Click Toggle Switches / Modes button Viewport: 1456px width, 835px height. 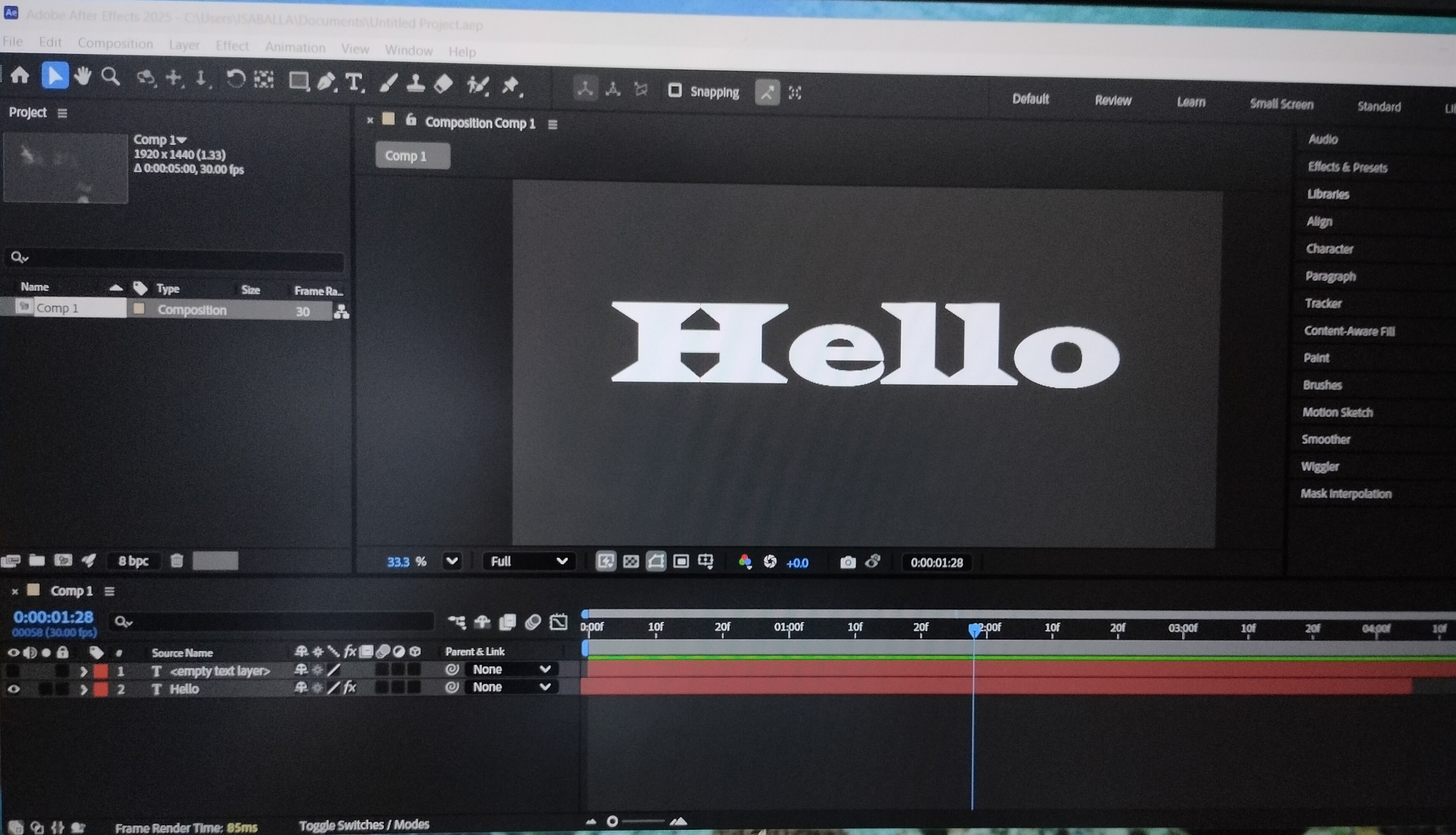[364, 824]
